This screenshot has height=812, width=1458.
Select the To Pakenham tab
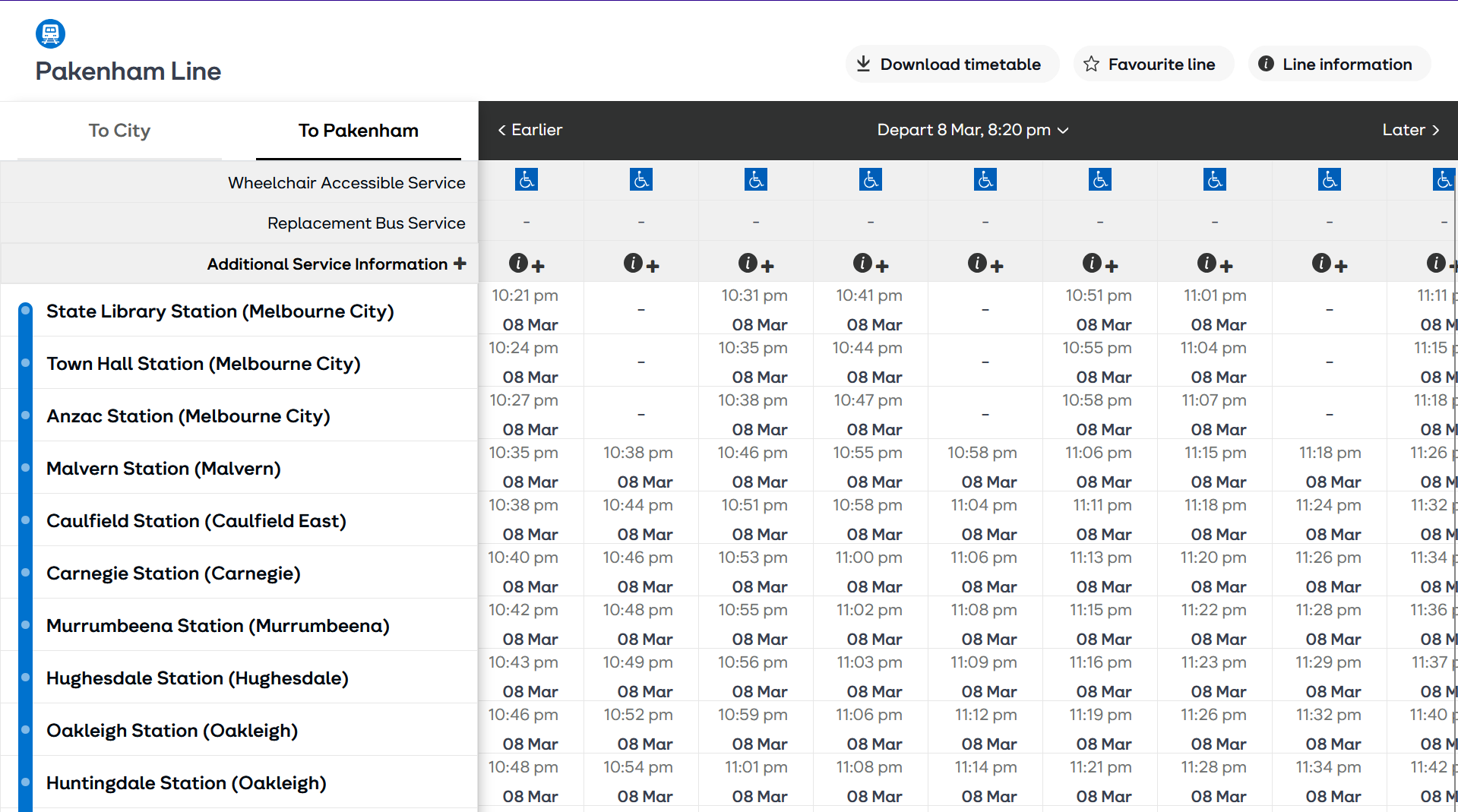tap(358, 131)
